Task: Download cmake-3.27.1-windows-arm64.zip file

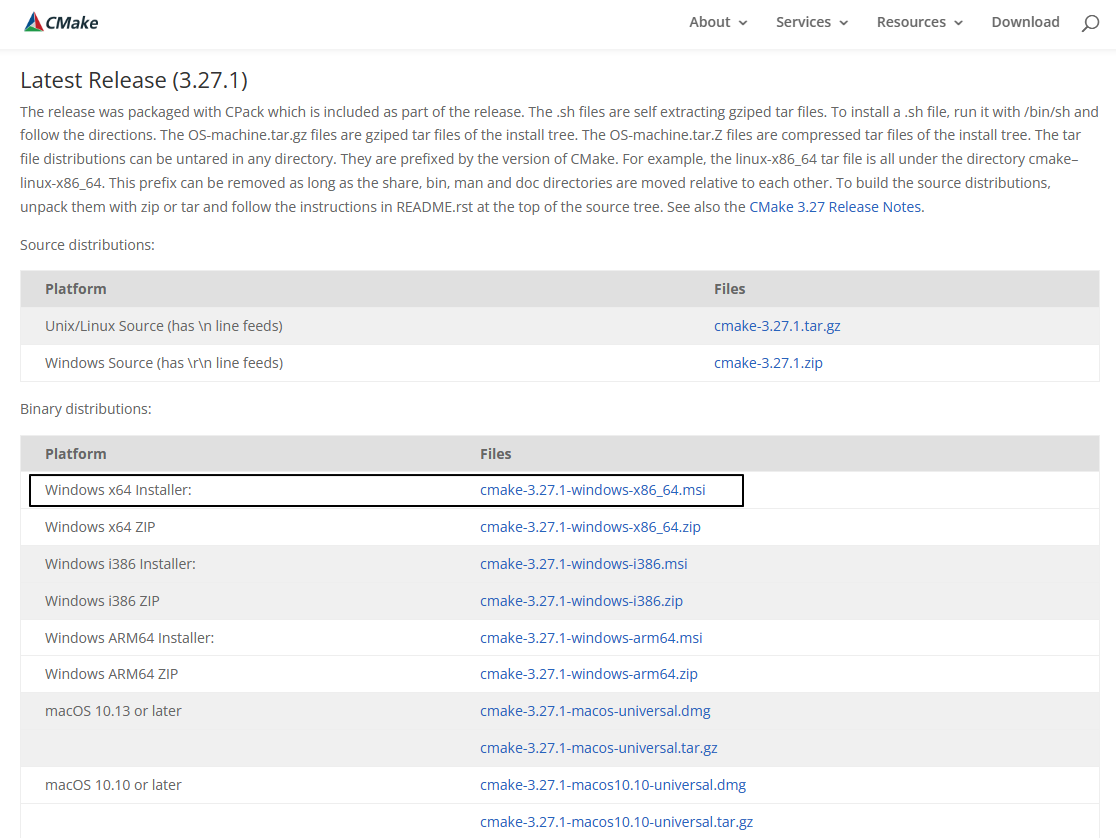Action: pos(589,674)
